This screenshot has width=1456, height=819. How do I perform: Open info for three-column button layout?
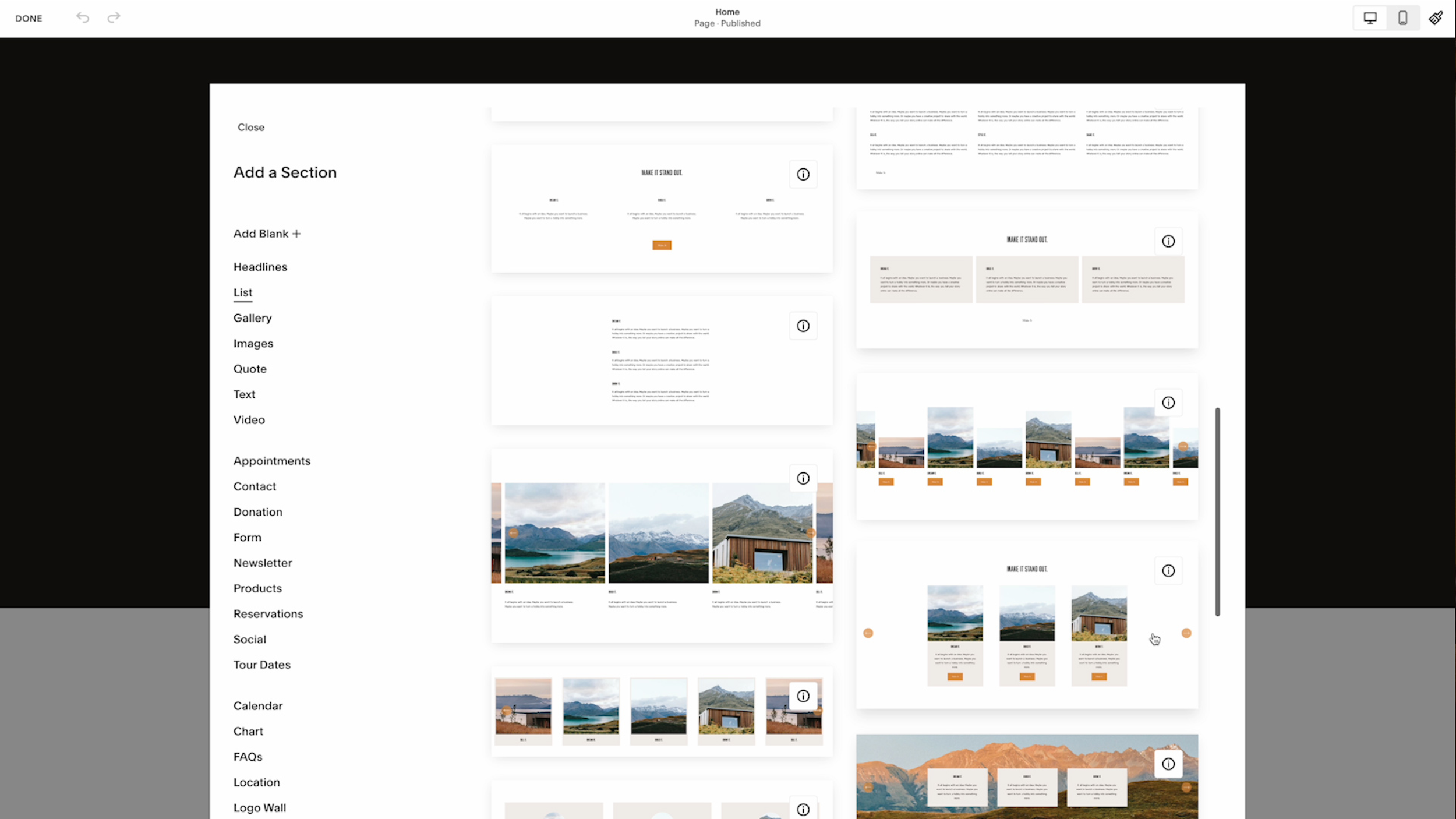803,174
